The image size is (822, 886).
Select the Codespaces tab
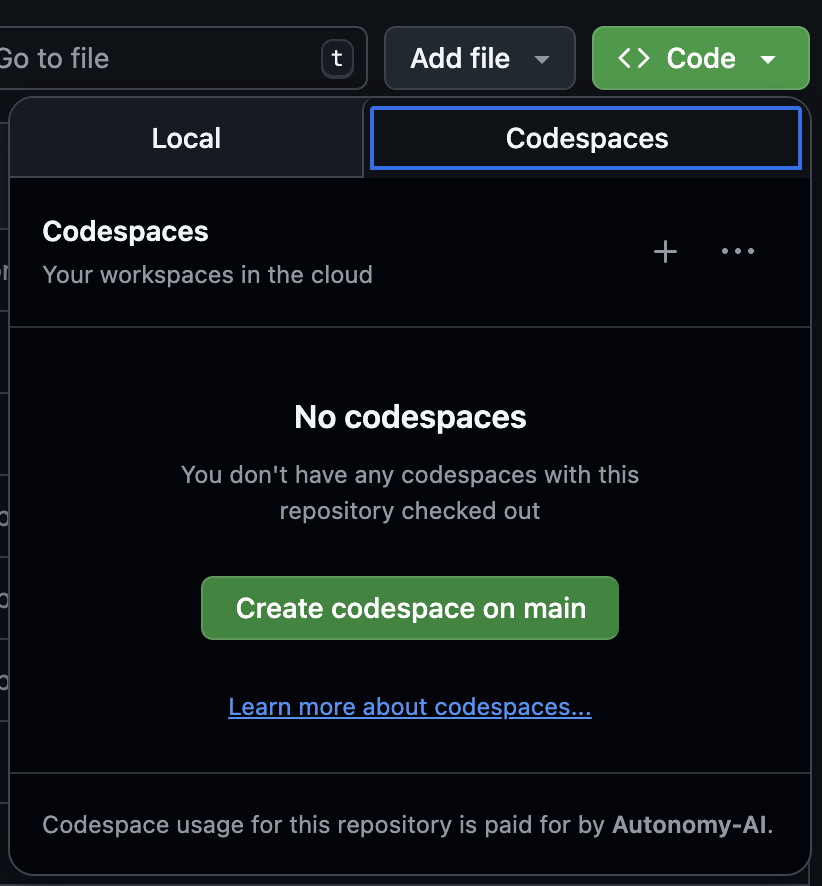pyautogui.click(x=586, y=138)
